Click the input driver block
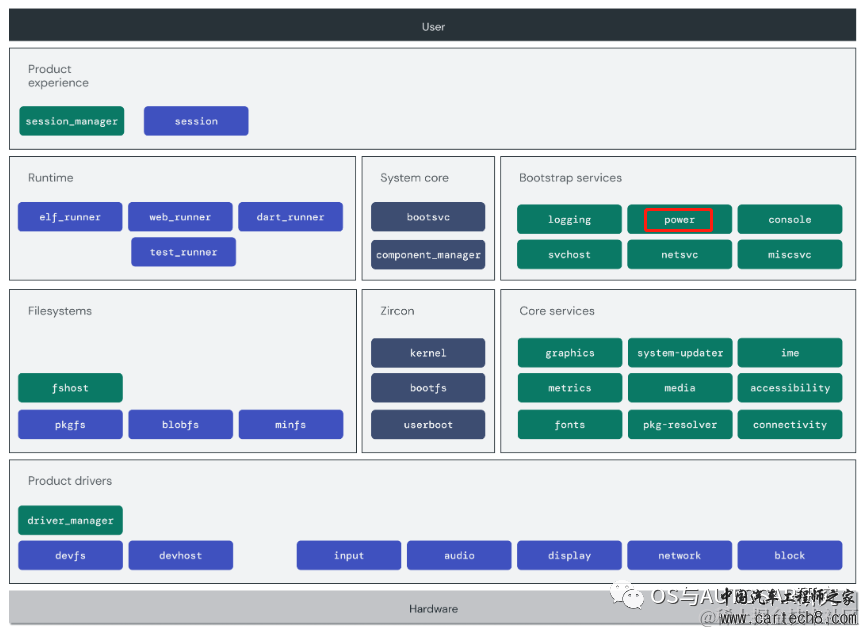Image resolution: width=866 pixels, height=634 pixels. click(348, 555)
